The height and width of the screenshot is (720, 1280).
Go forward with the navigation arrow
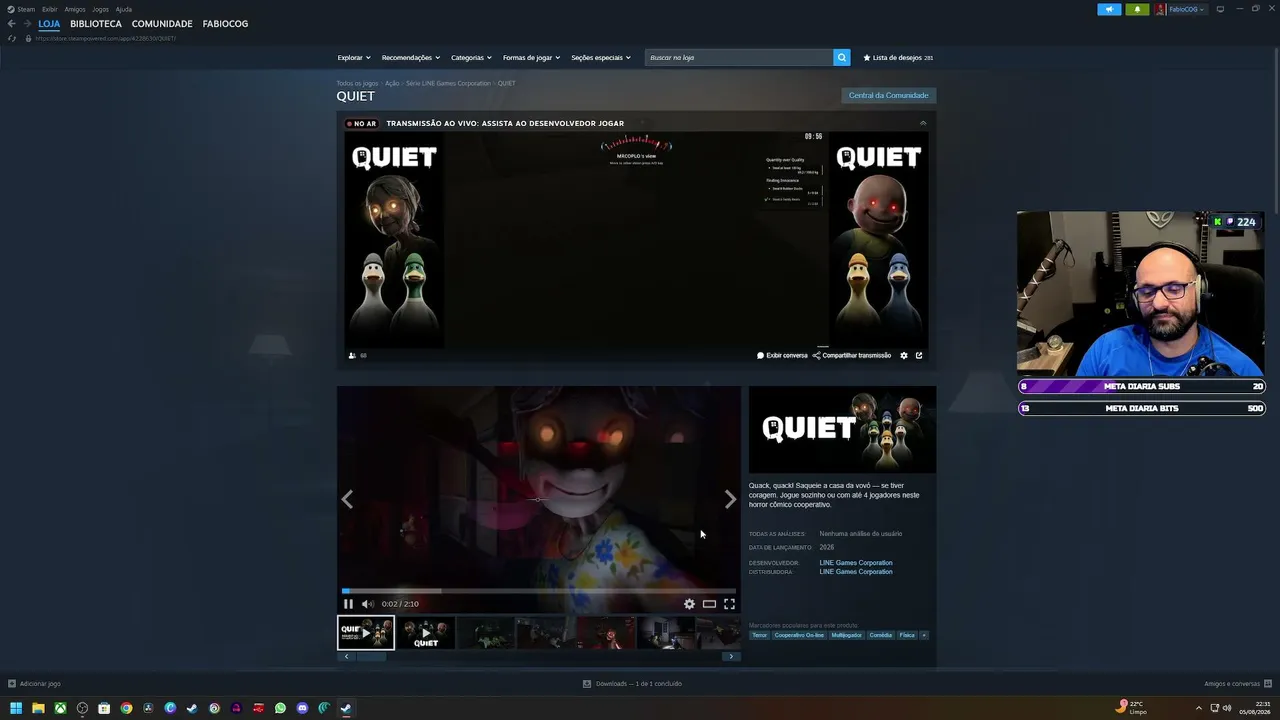pos(27,24)
